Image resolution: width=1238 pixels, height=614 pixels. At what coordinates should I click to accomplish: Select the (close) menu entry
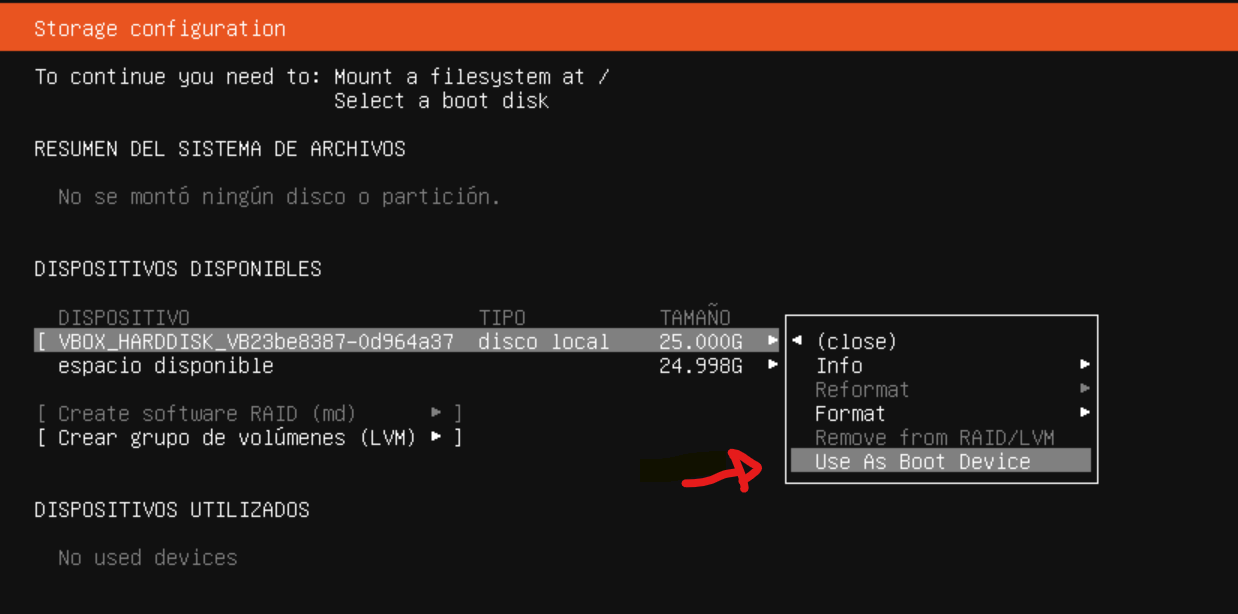click(856, 341)
